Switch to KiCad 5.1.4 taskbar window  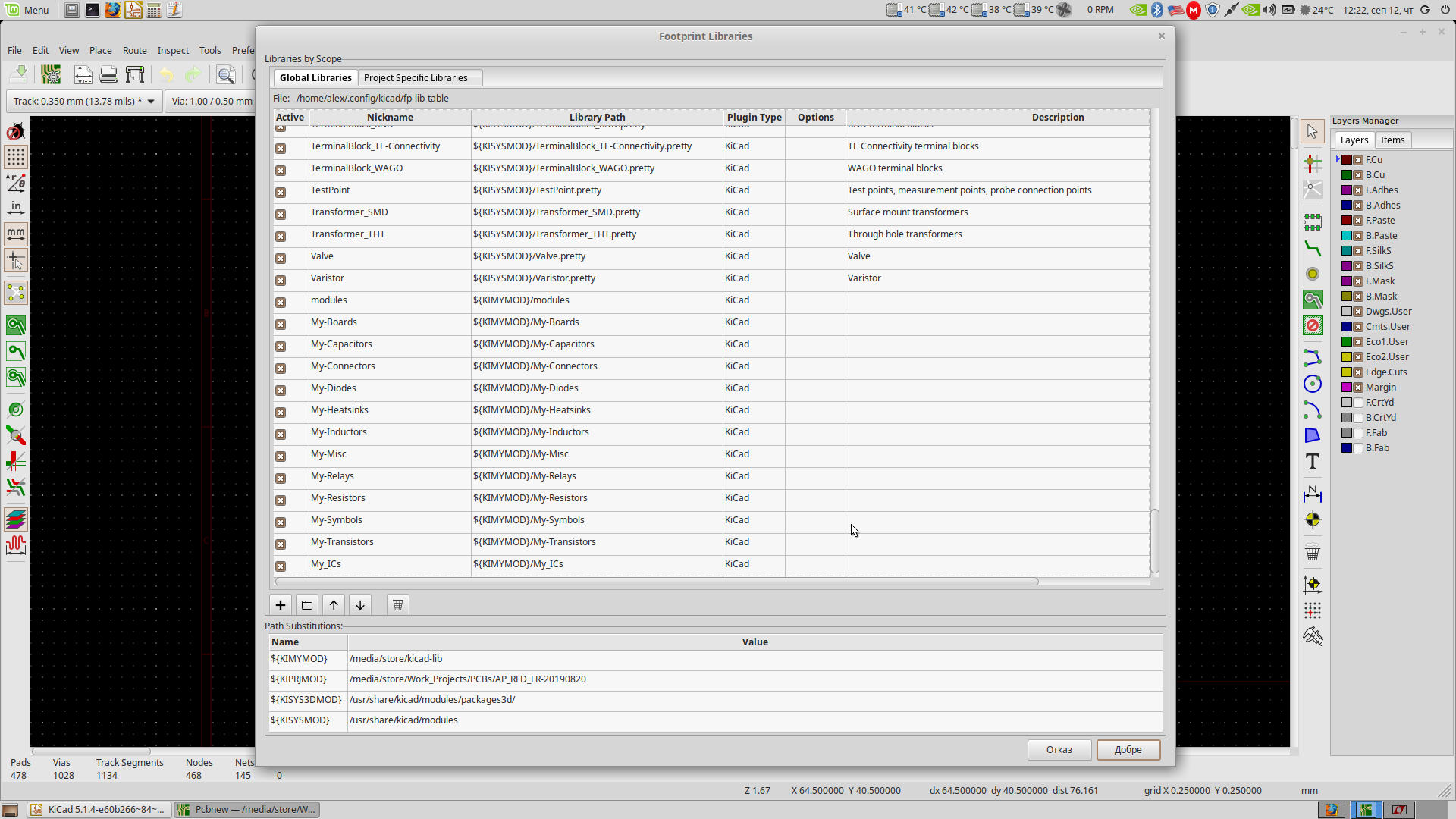99,809
